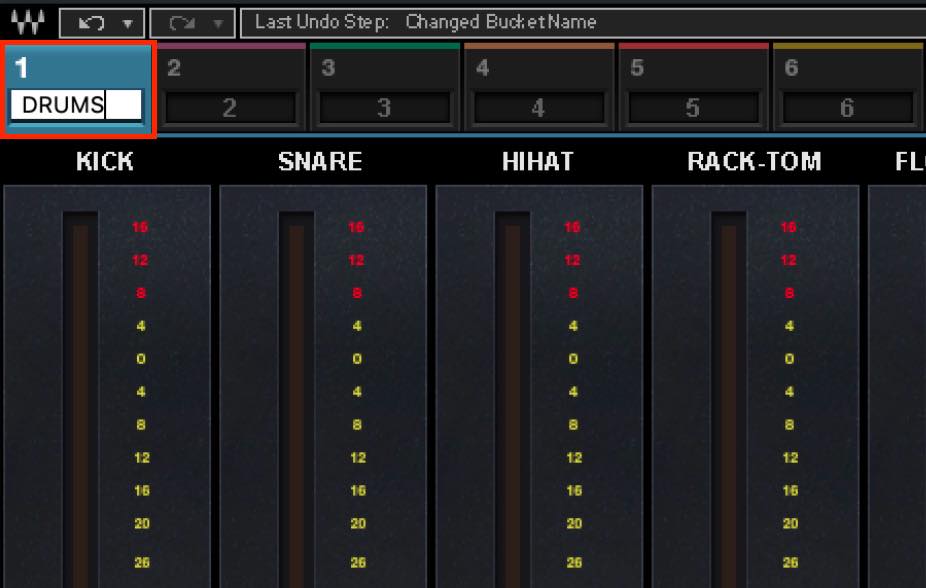This screenshot has height=588, width=926.
Task: Click the red 12 mark on SNARE meter
Action: pyautogui.click(x=356, y=260)
